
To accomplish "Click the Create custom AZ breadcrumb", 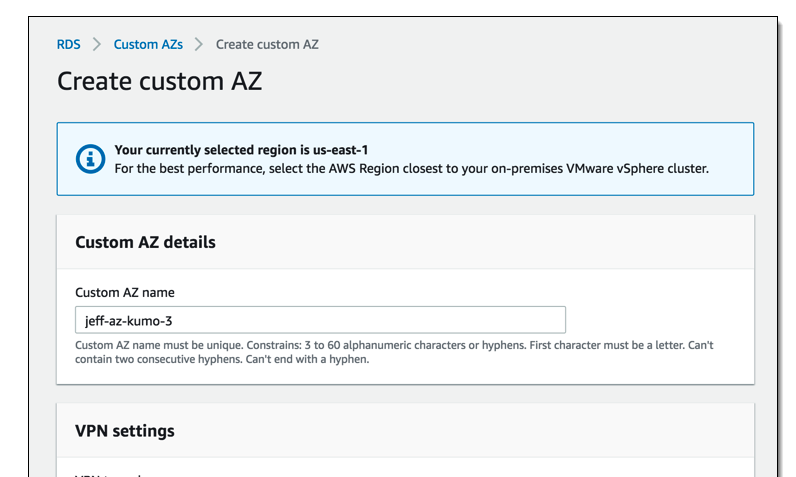I will pos(267,44).
